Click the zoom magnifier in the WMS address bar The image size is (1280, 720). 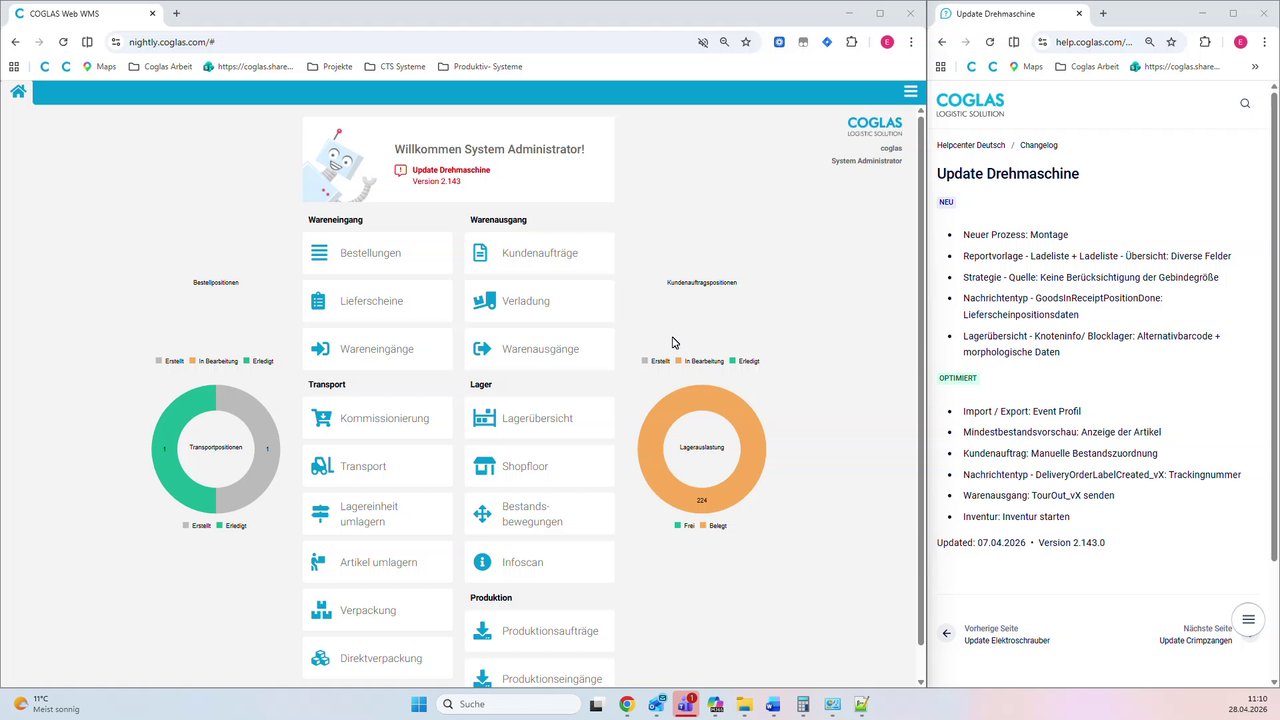point(724,42)
